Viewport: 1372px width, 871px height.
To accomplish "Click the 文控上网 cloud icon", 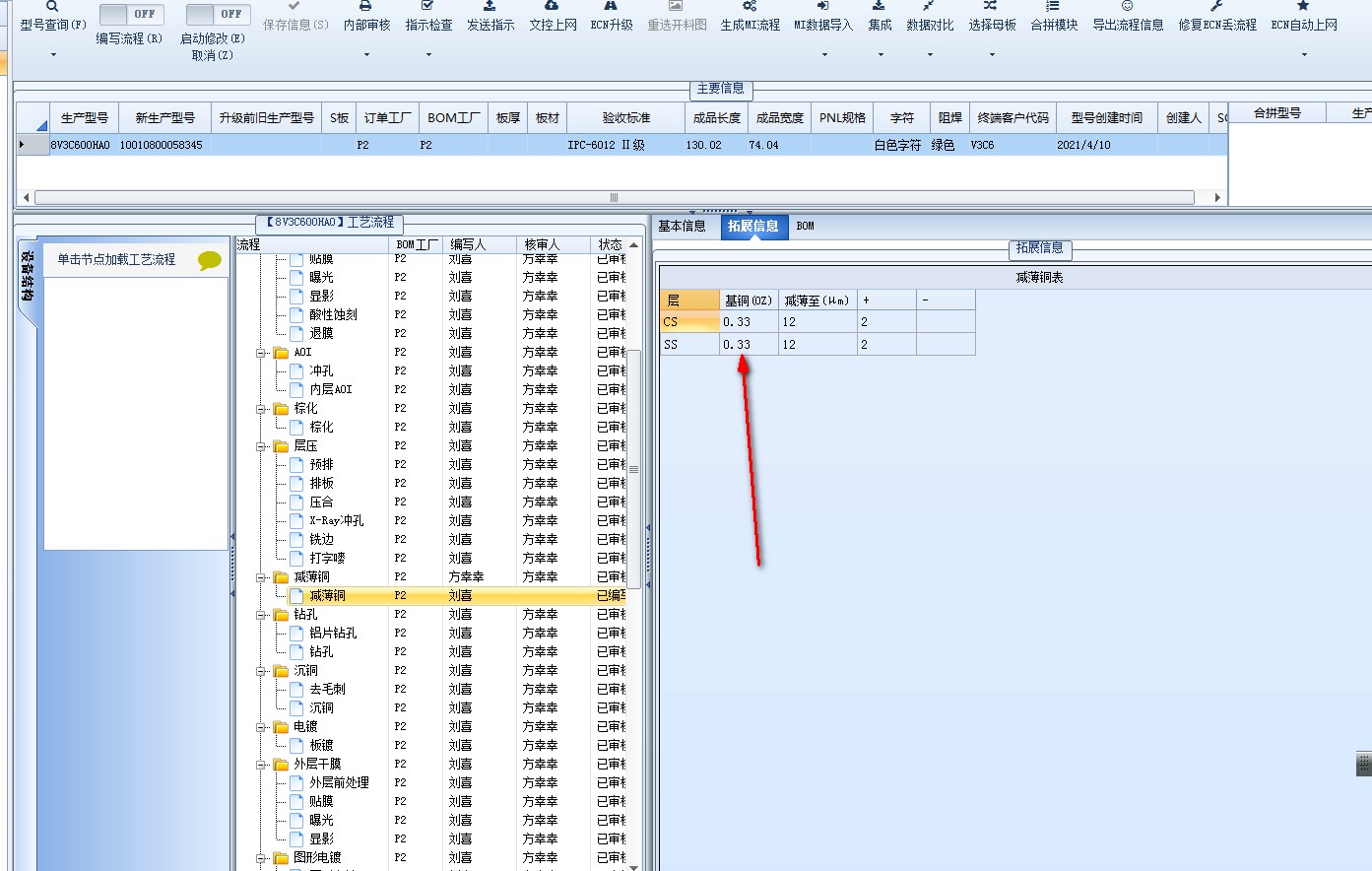I will click(552, 6).
